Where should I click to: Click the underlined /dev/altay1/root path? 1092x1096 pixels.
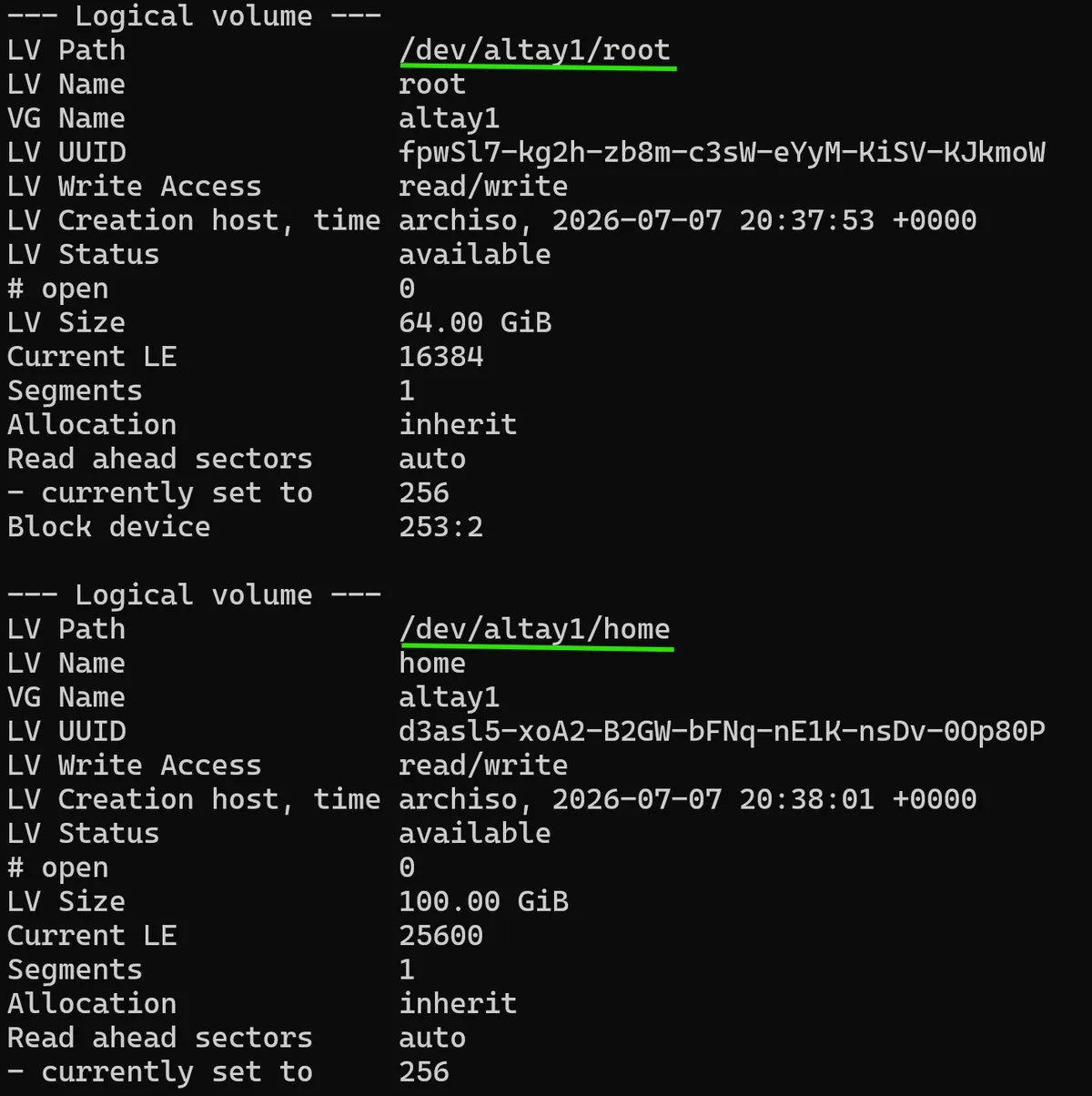pos(535,50)
